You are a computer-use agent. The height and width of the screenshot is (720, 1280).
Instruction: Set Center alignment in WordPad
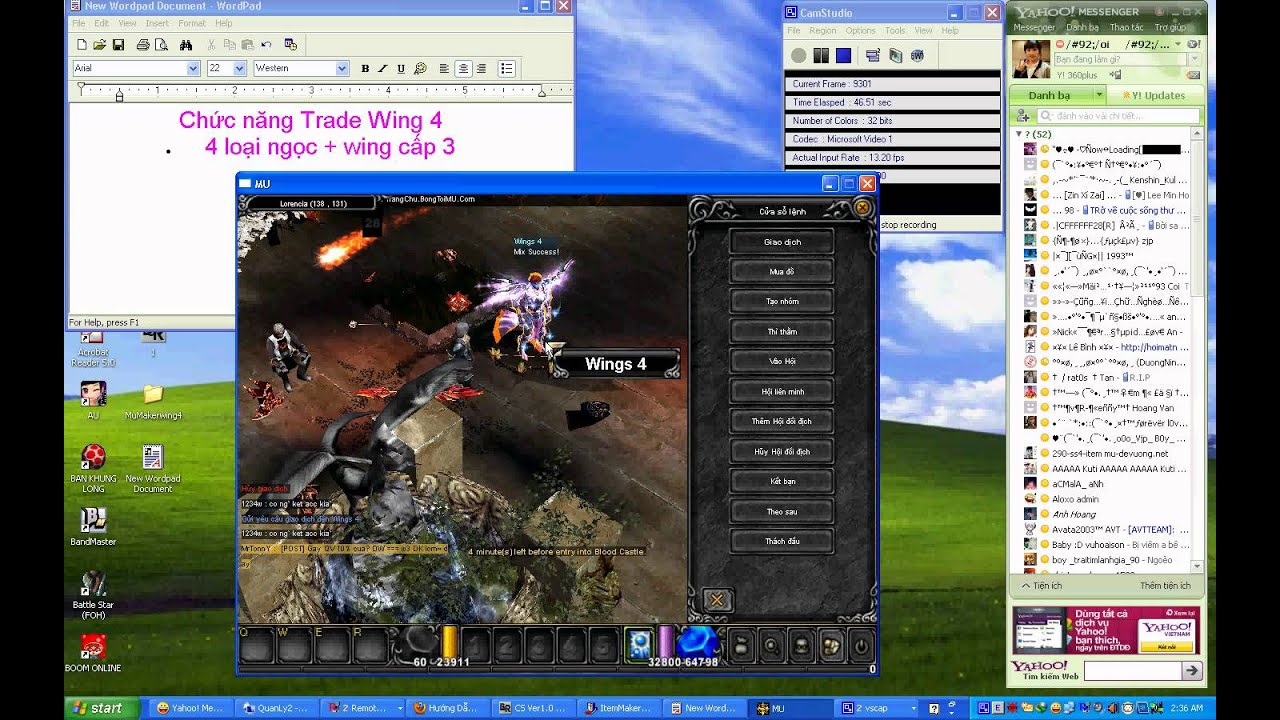click(463, 68)
